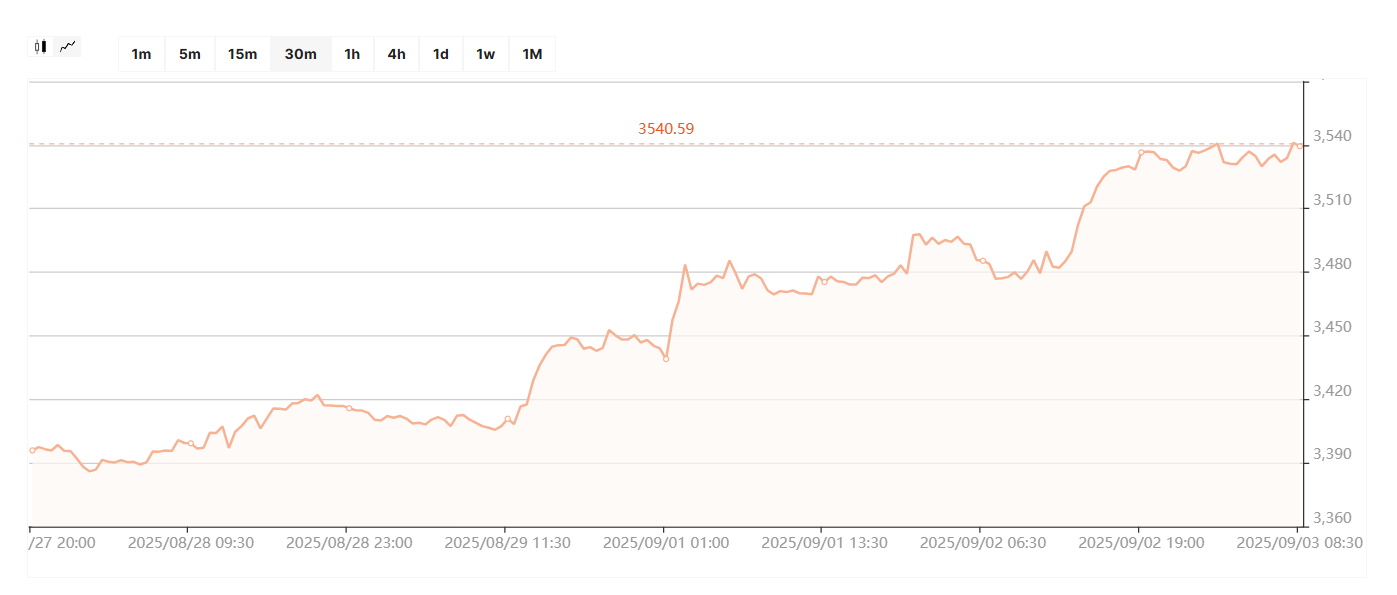Click the 2025/08/29 11:30 time label
Viewport: 1397px width, 595px height.
click(507, 543)
